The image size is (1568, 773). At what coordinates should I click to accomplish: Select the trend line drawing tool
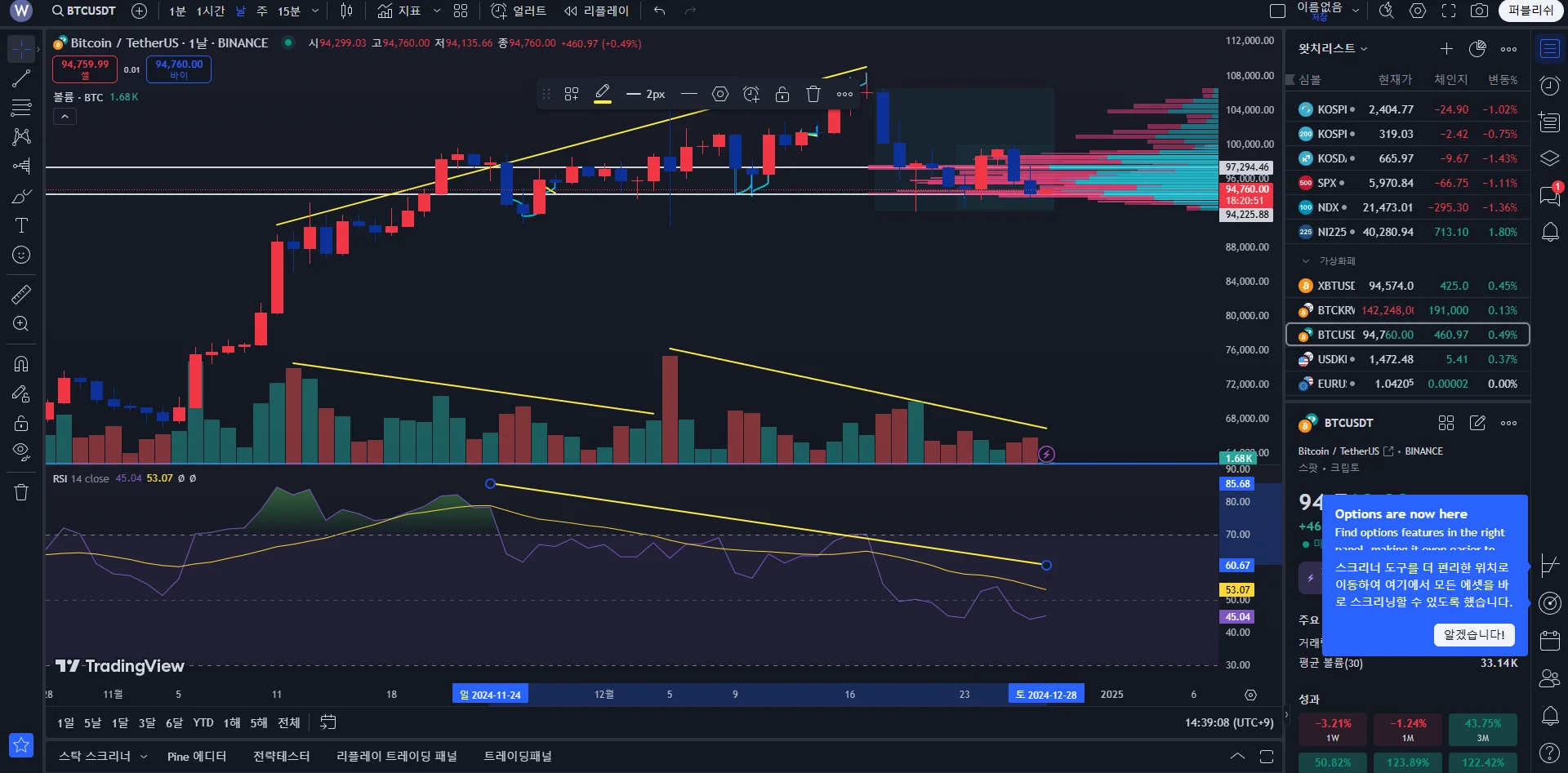[x=21, y=78]
